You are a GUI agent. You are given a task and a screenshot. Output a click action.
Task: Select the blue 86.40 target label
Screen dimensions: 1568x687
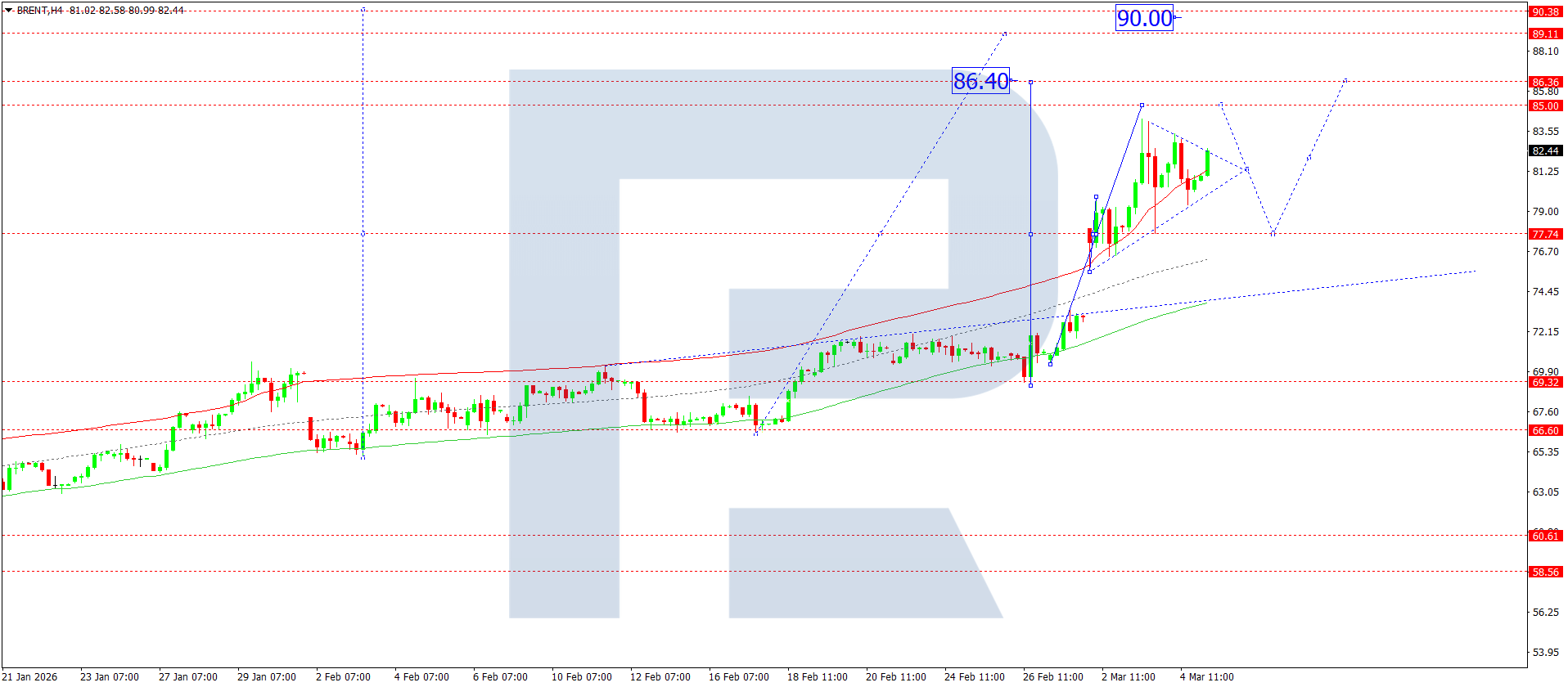[980, 81]
